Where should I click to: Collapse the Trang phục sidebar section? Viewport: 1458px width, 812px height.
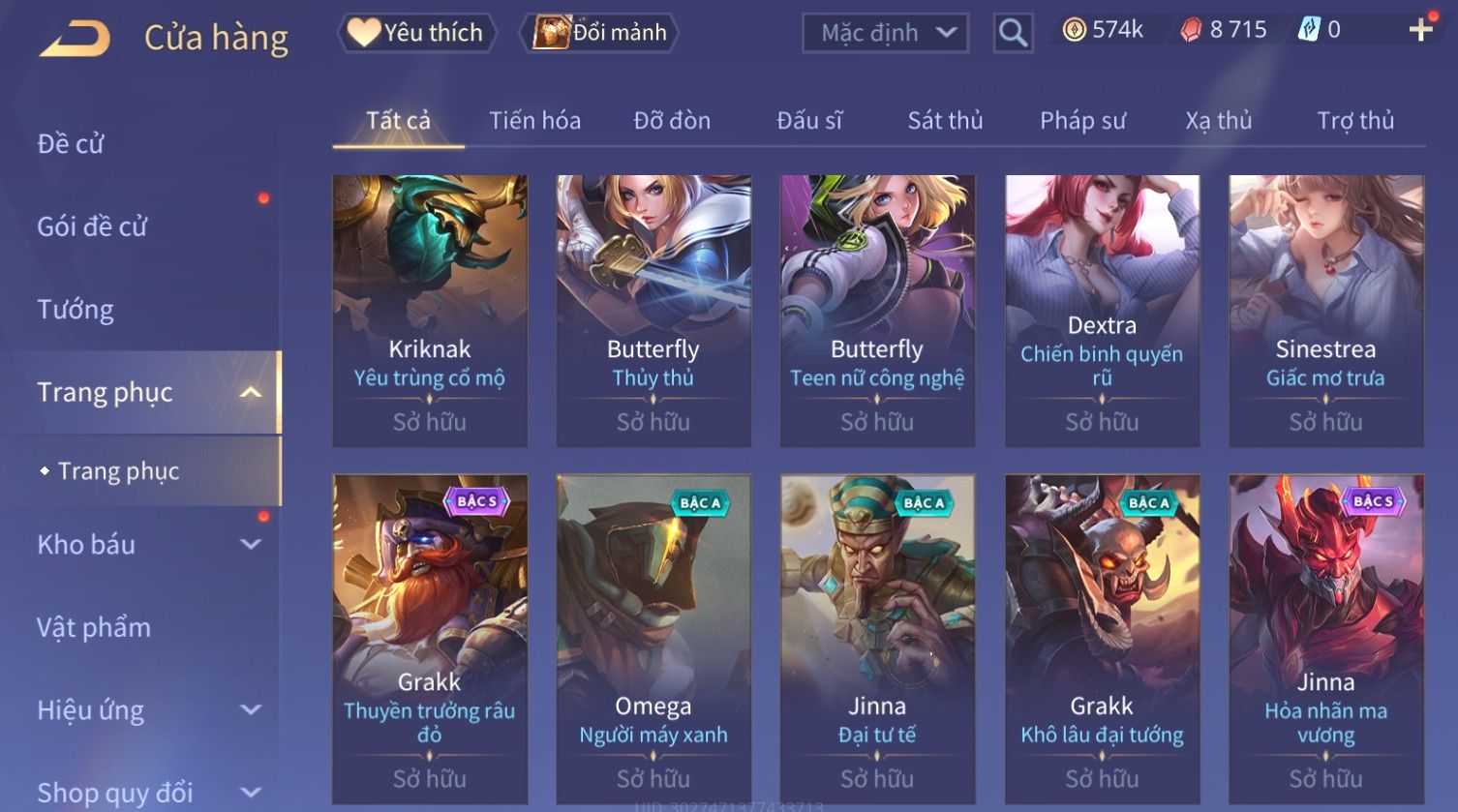pyautogui.click(x=251, y=392)
